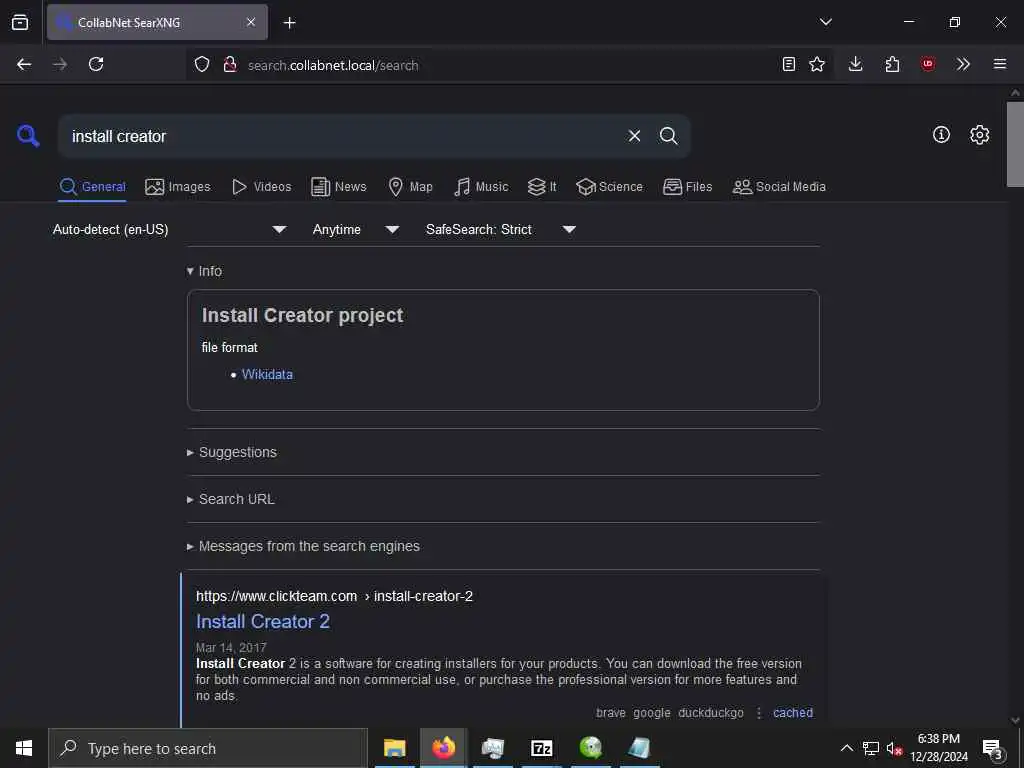Collapse the Info section
The height and width of the screenshot is (768, 1024).
[204, 271]
